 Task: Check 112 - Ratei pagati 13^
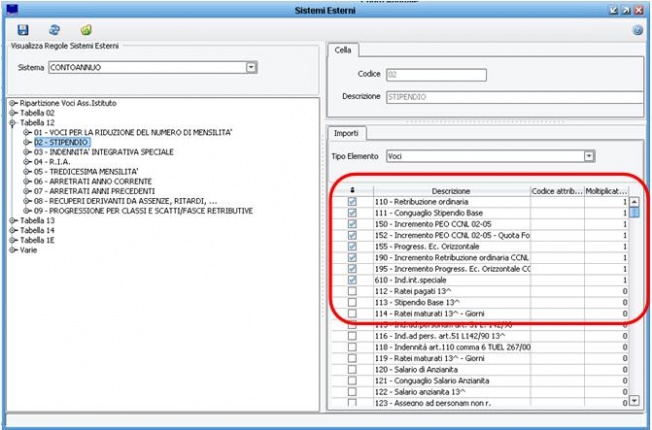352,291
